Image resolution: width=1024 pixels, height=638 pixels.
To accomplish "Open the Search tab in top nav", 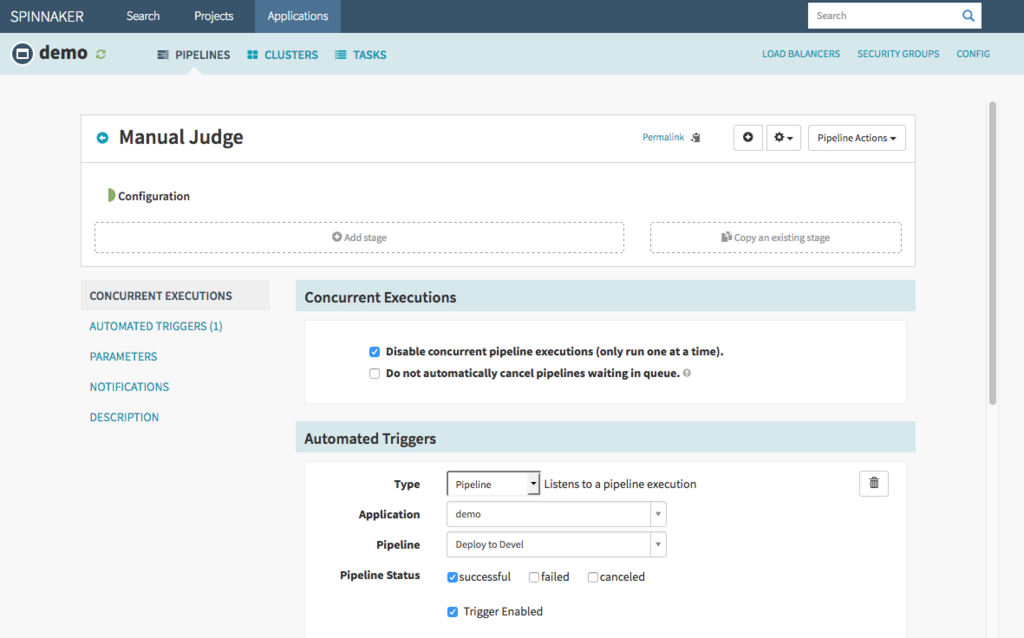I will [x=143, y=16].
